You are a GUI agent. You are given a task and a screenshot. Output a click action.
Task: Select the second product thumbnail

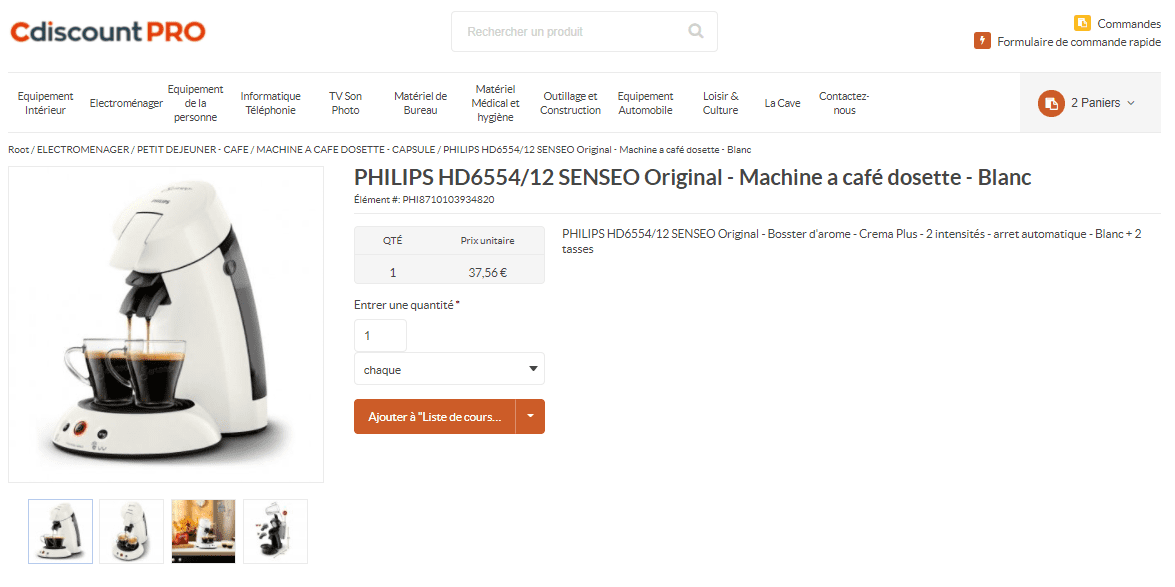[131, 532]
